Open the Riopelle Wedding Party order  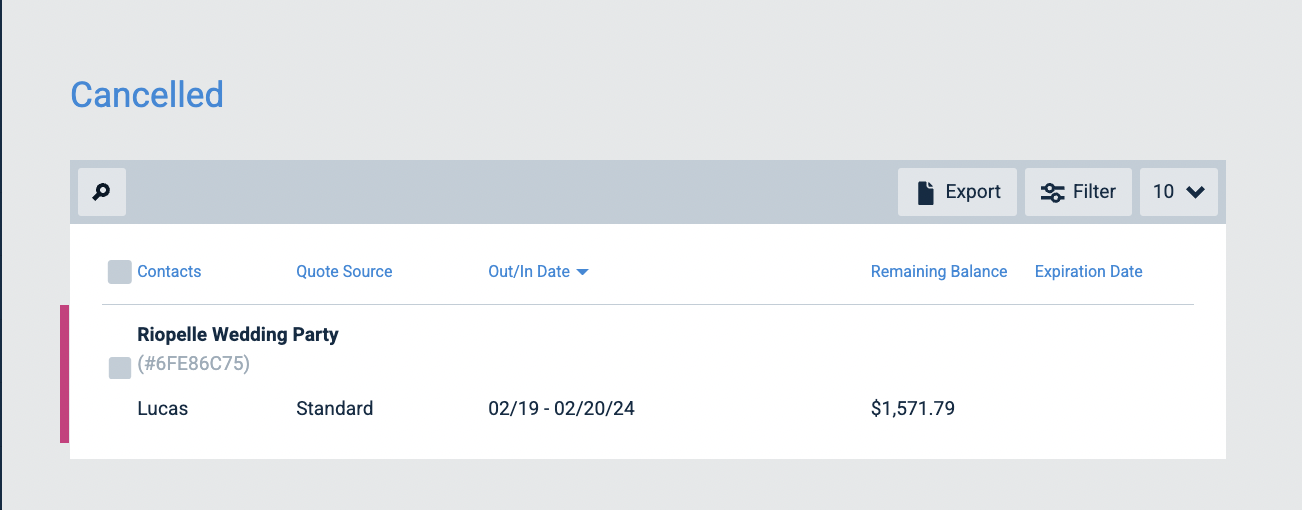[238, 335]
